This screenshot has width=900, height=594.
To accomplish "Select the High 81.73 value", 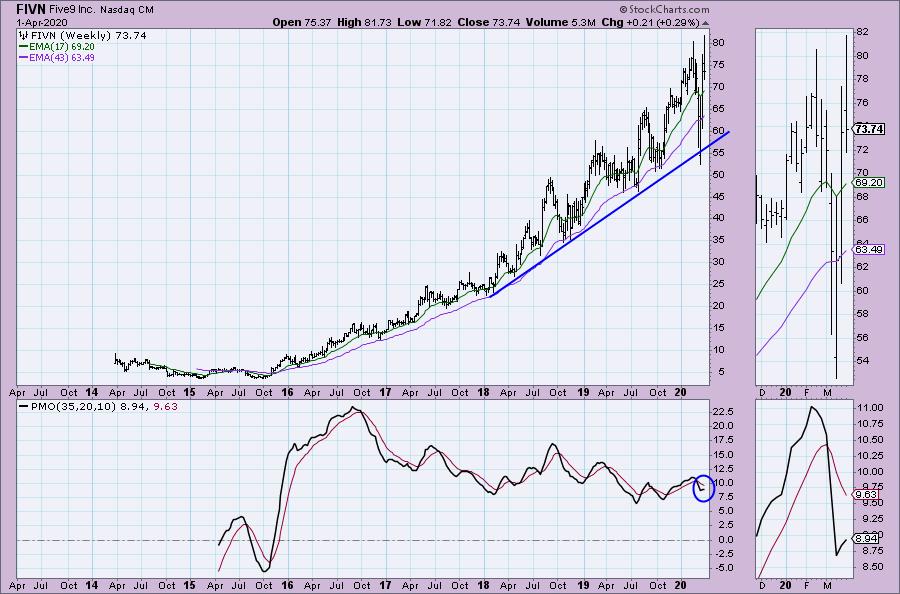I will click(x=364, y=22).
